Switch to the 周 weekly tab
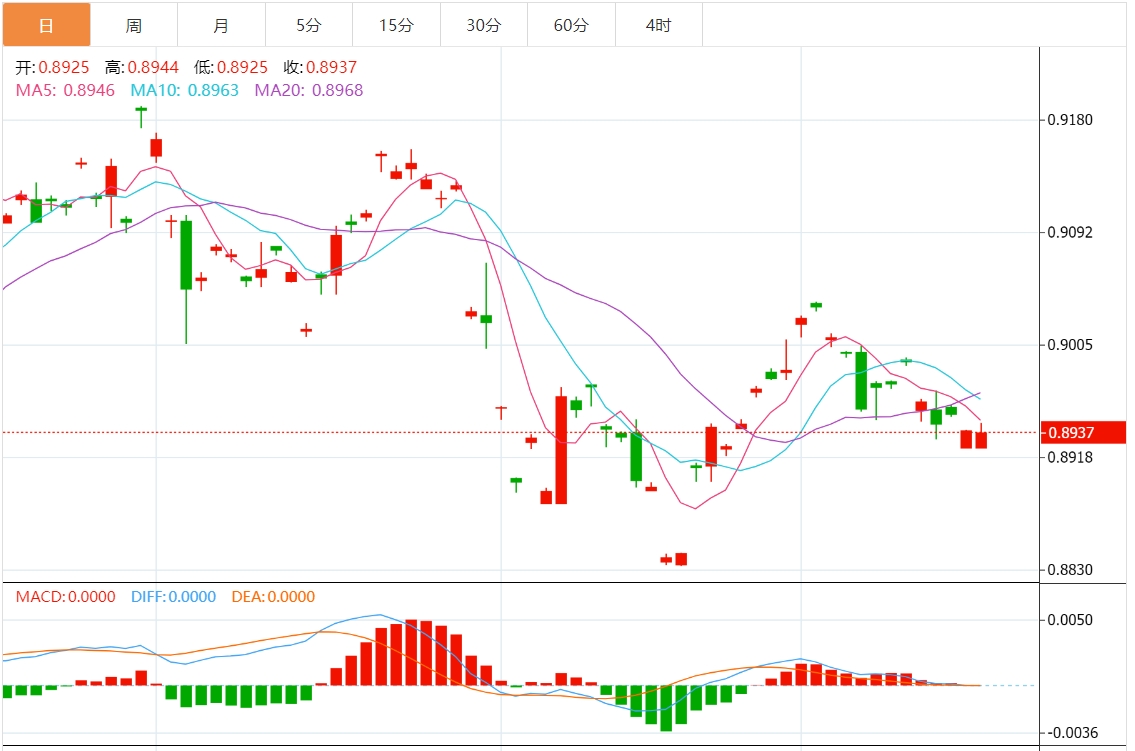The image size is (1135, 751). tap(134, 25)
